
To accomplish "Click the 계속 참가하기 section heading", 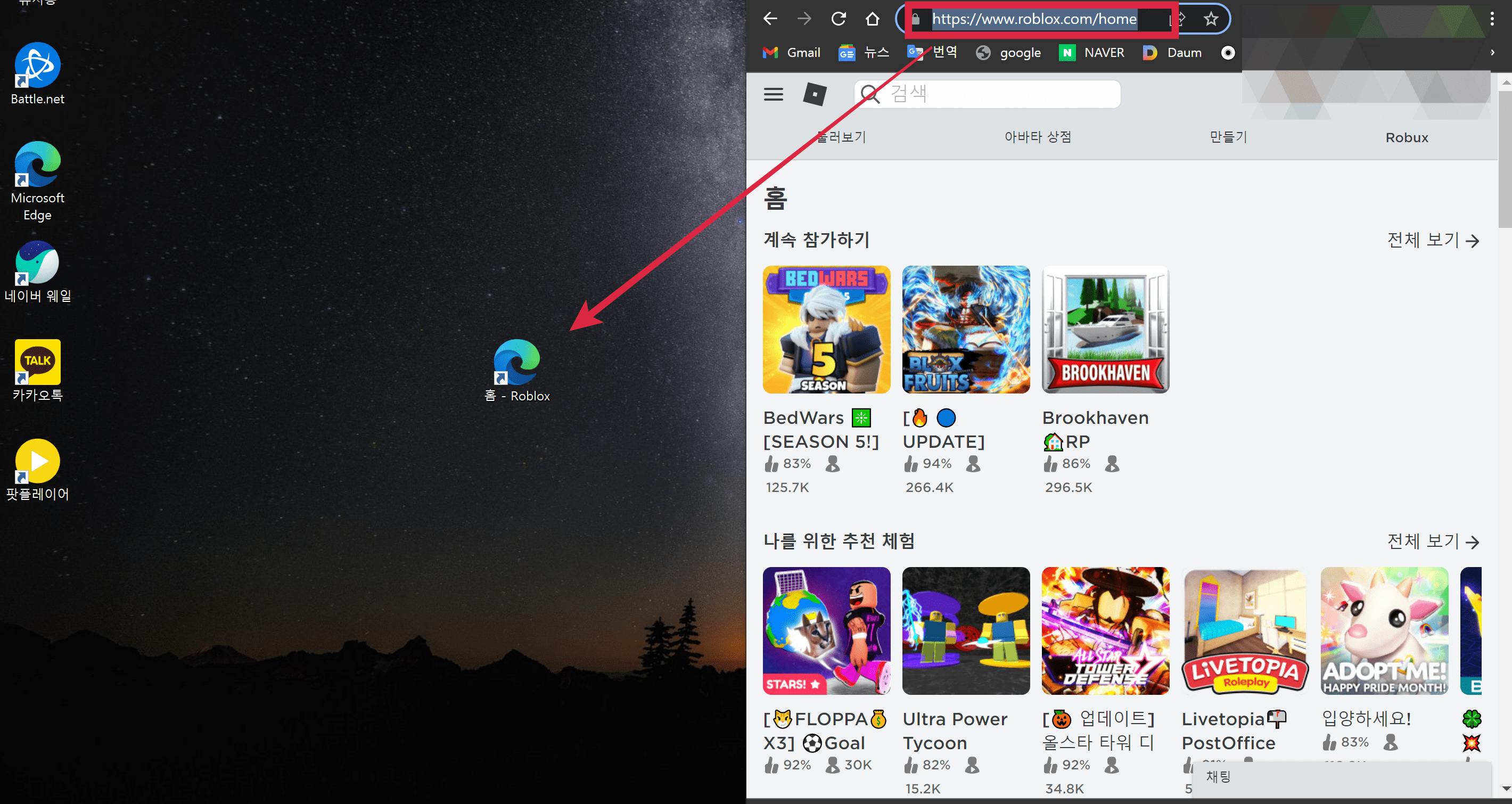I will [816, 240].
